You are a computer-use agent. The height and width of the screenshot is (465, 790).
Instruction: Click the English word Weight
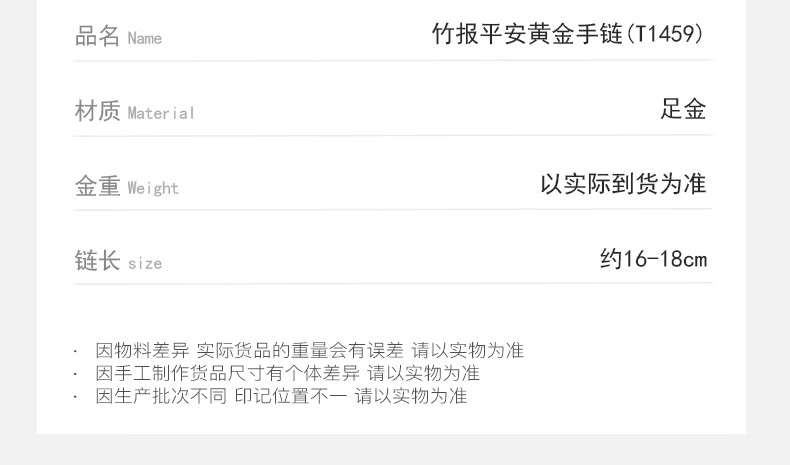[153, 188]
